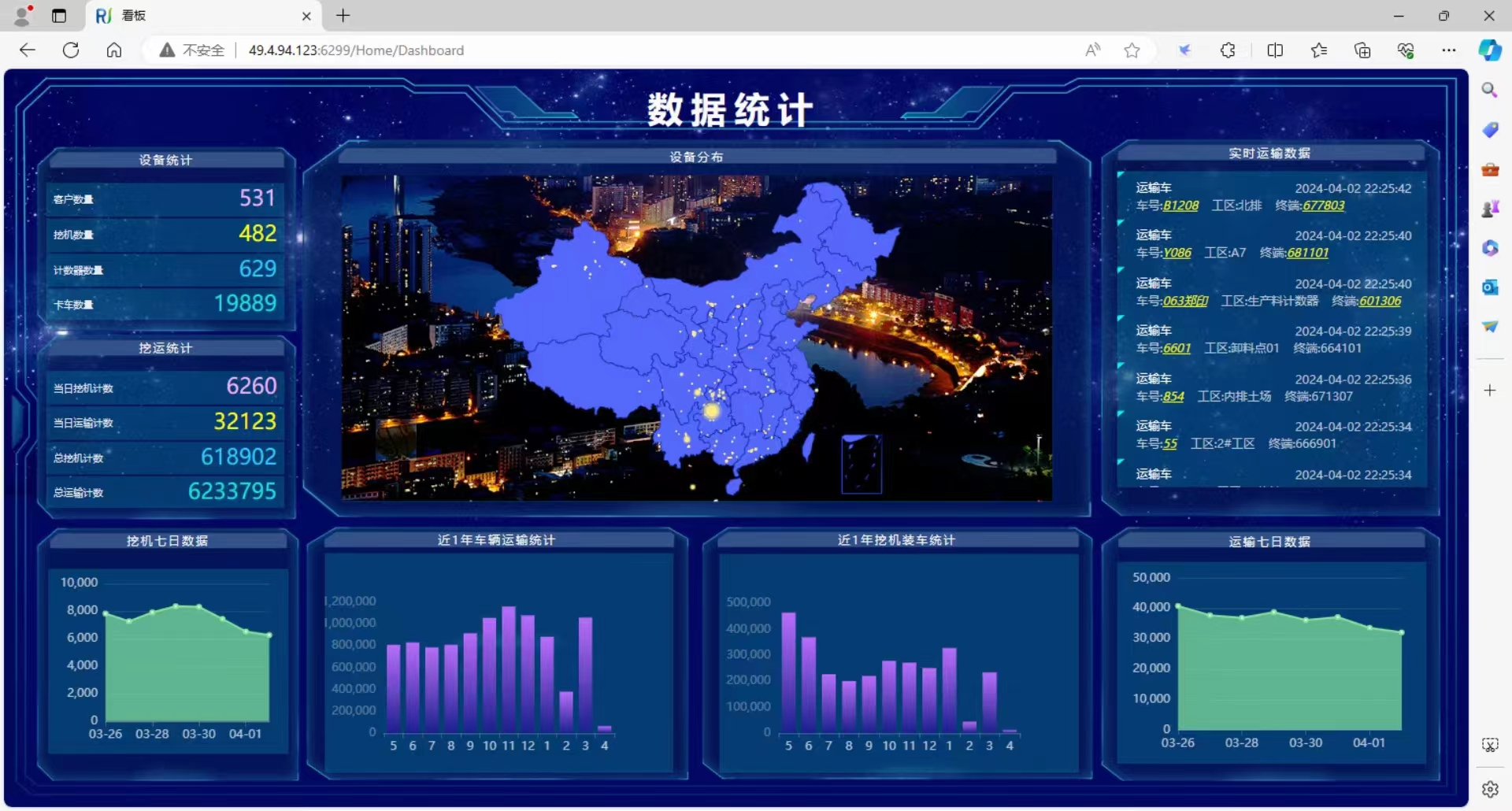The width and height of the screenshot is (1512, 811).
Task: Add this page to favorites
Action: 1132,50
